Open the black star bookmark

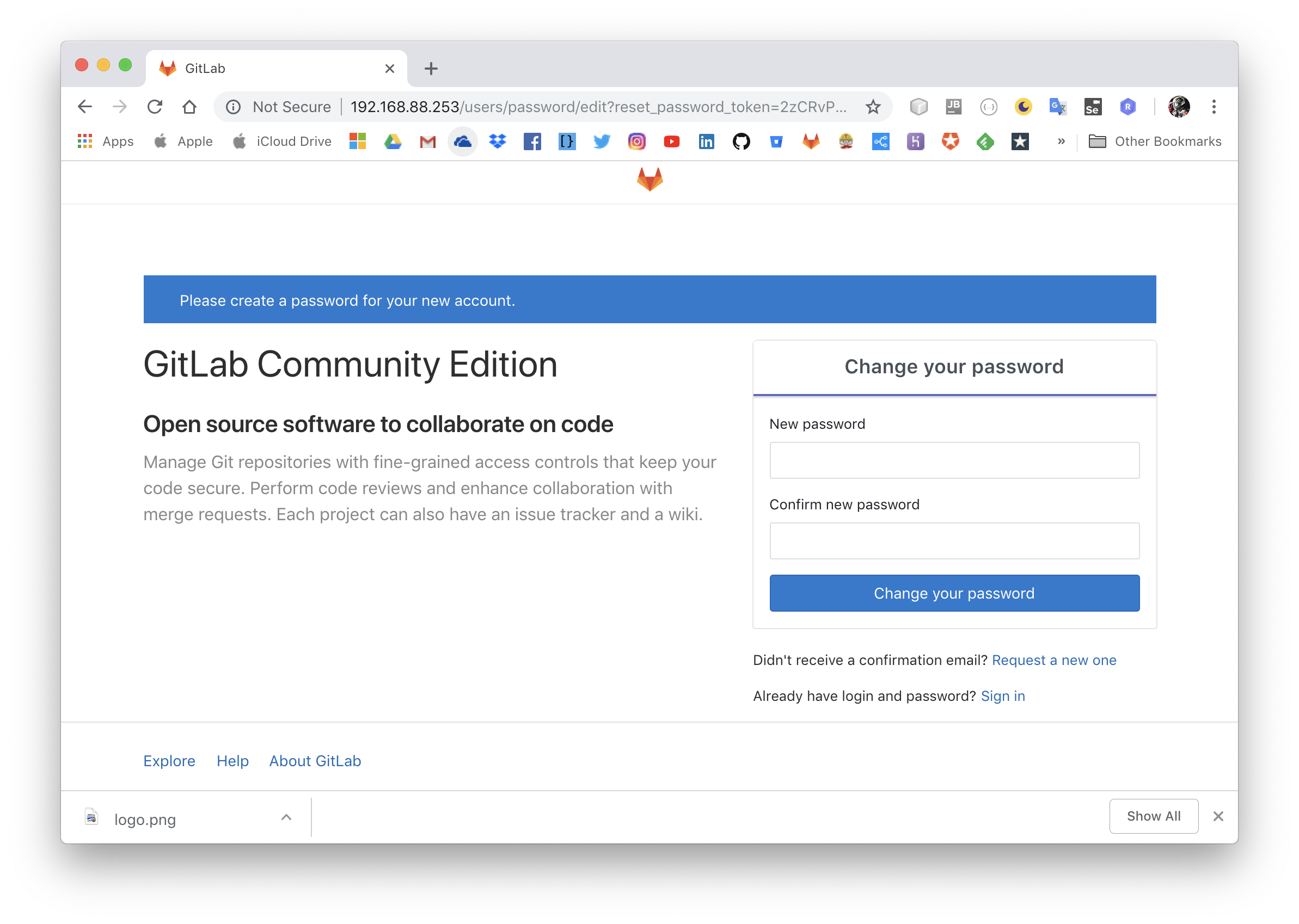click(1020, 141)
